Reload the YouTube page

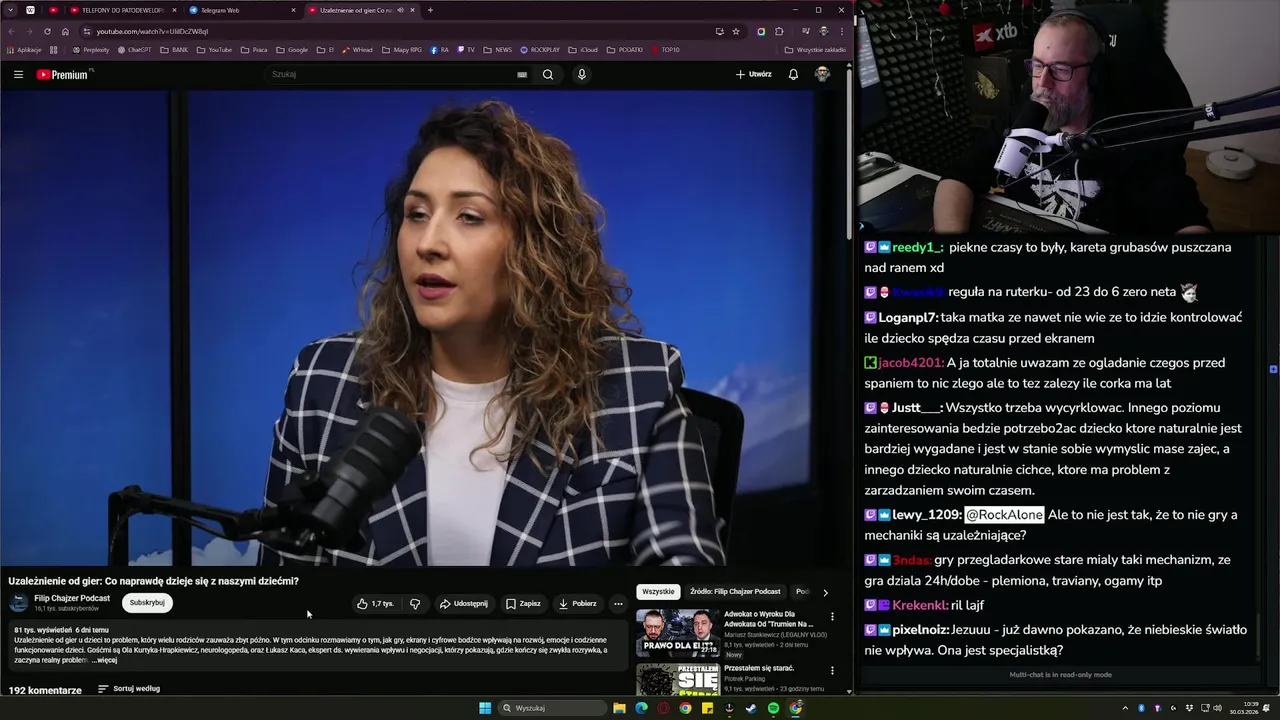click(47, 31)
